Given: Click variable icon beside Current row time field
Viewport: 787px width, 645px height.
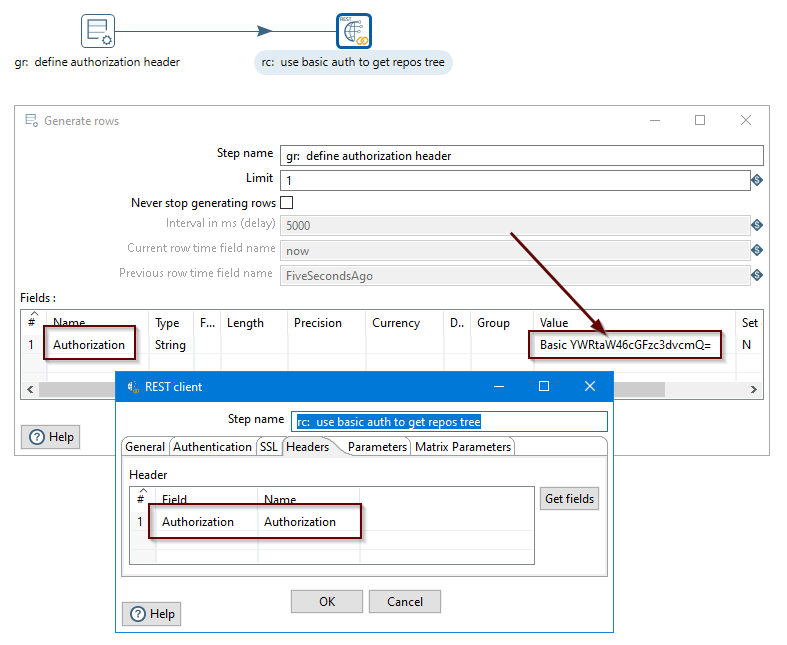Looking at the screenshot, I should [757, 250].
